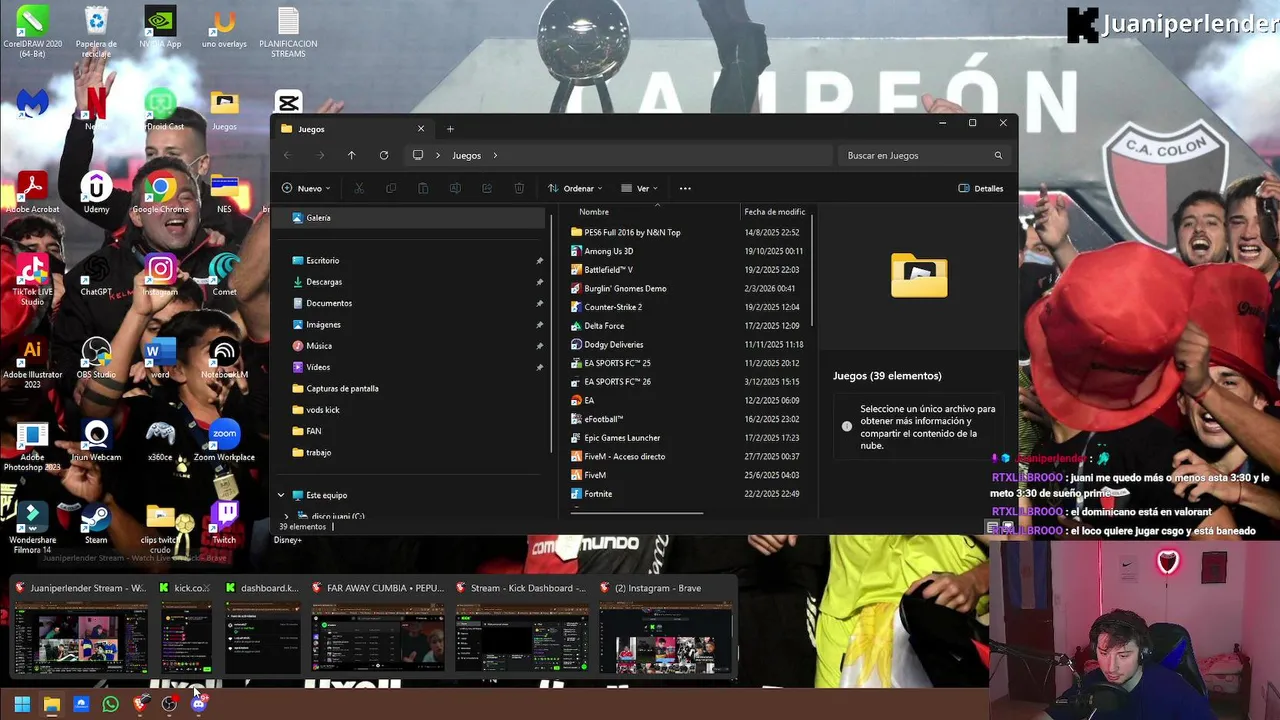This screenshot has height=720, width=1280.
Task: Open the Juaniperlender Stream Brave window preview
Action: pyautogui.click(x=80, y=630)
